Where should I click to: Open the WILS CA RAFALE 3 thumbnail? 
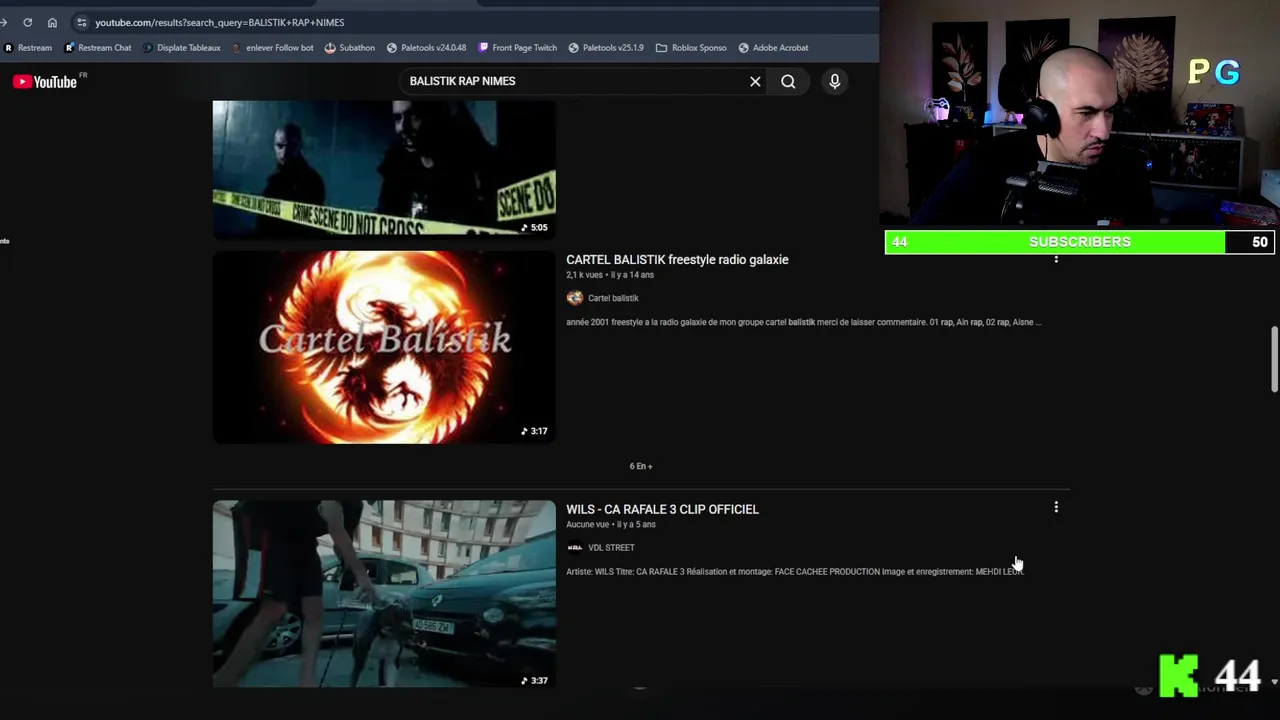[384, 594]
